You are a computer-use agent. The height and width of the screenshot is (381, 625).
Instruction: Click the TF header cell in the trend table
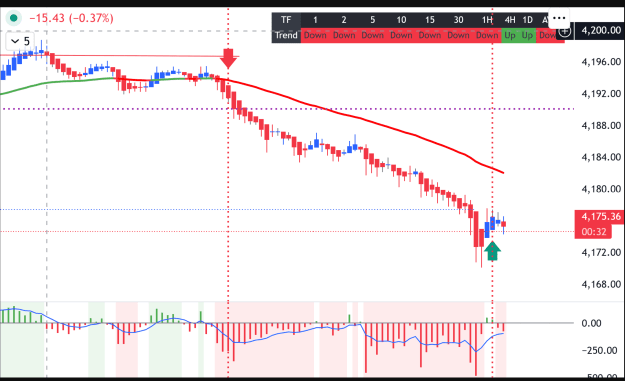286,20
